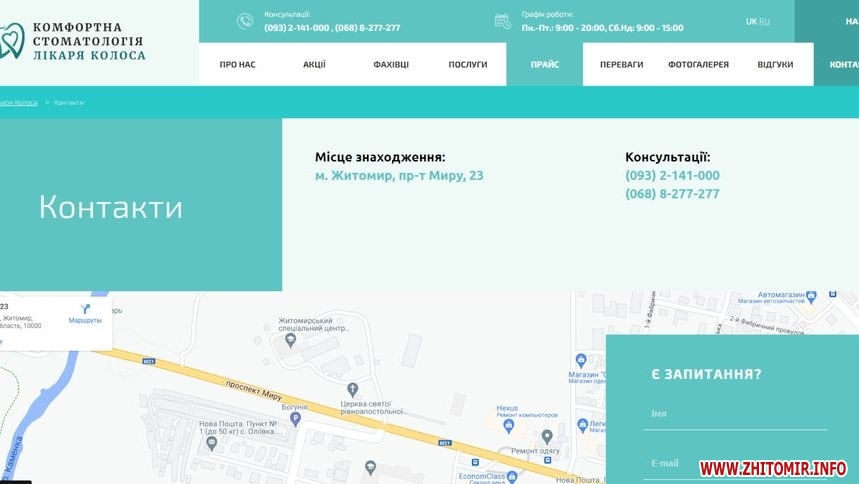Call consultation number (093) 2-141-000 in contacts
The height and width of the screenshot is (484, 859).
click(x=672, y=176)
